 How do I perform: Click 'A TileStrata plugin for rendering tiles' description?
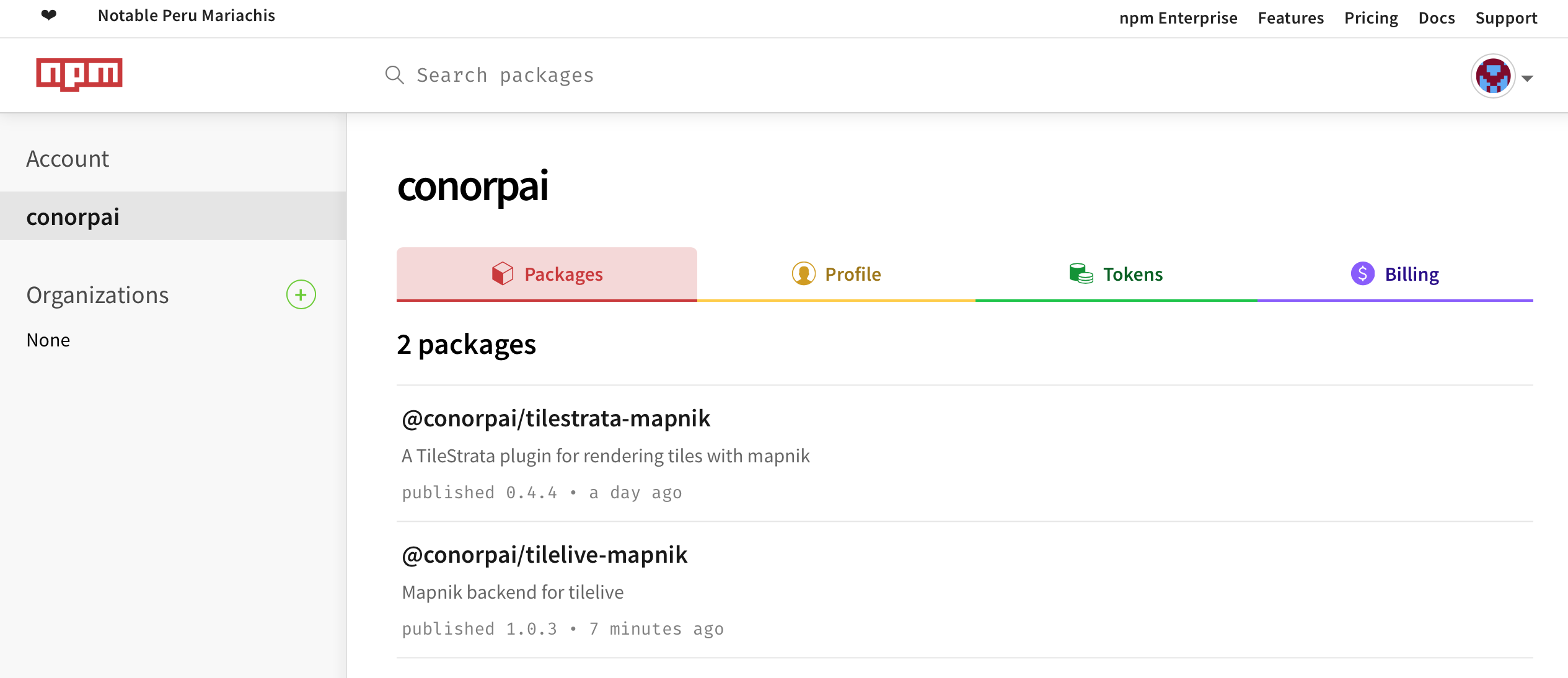[606, 456]
